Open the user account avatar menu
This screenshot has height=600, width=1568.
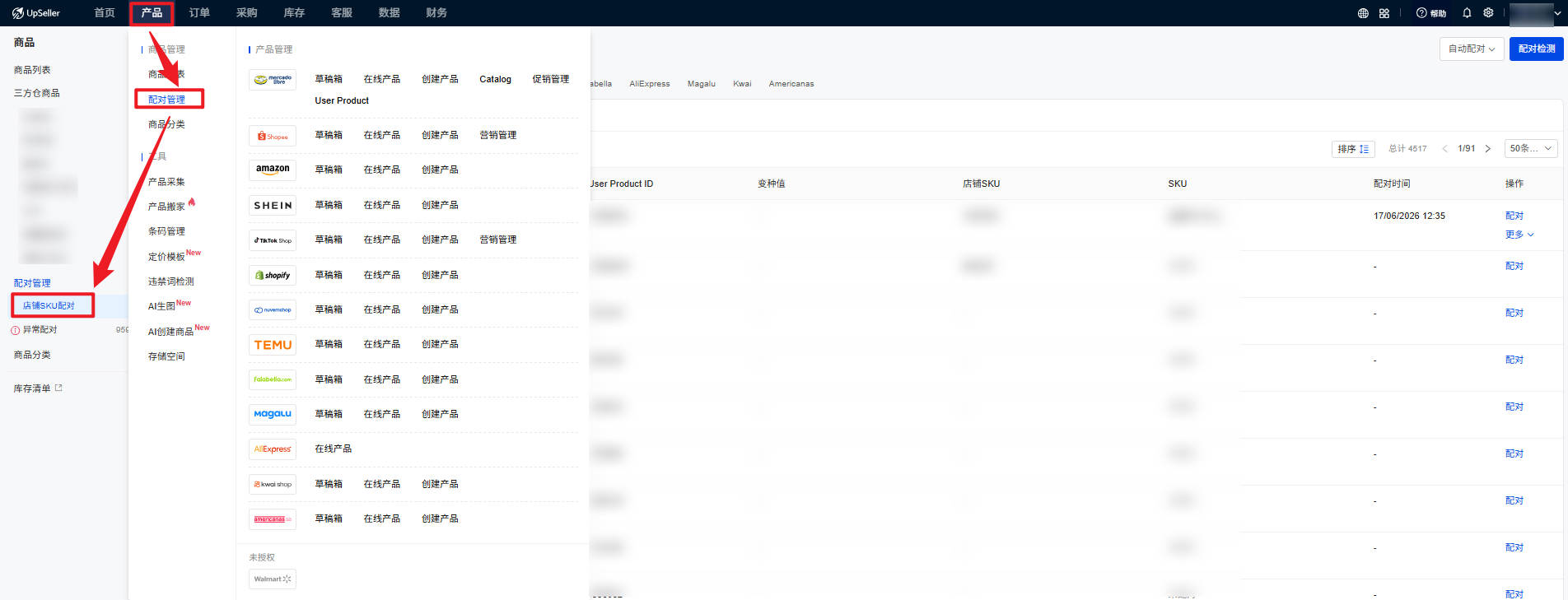point(1535,14)
